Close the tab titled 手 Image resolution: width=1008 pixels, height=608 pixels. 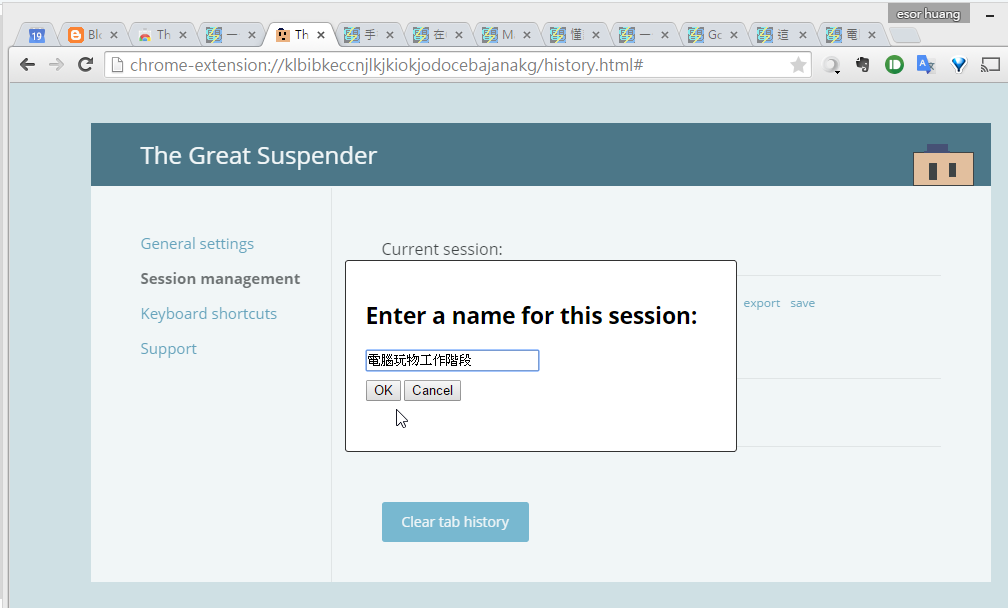(390, 35)
